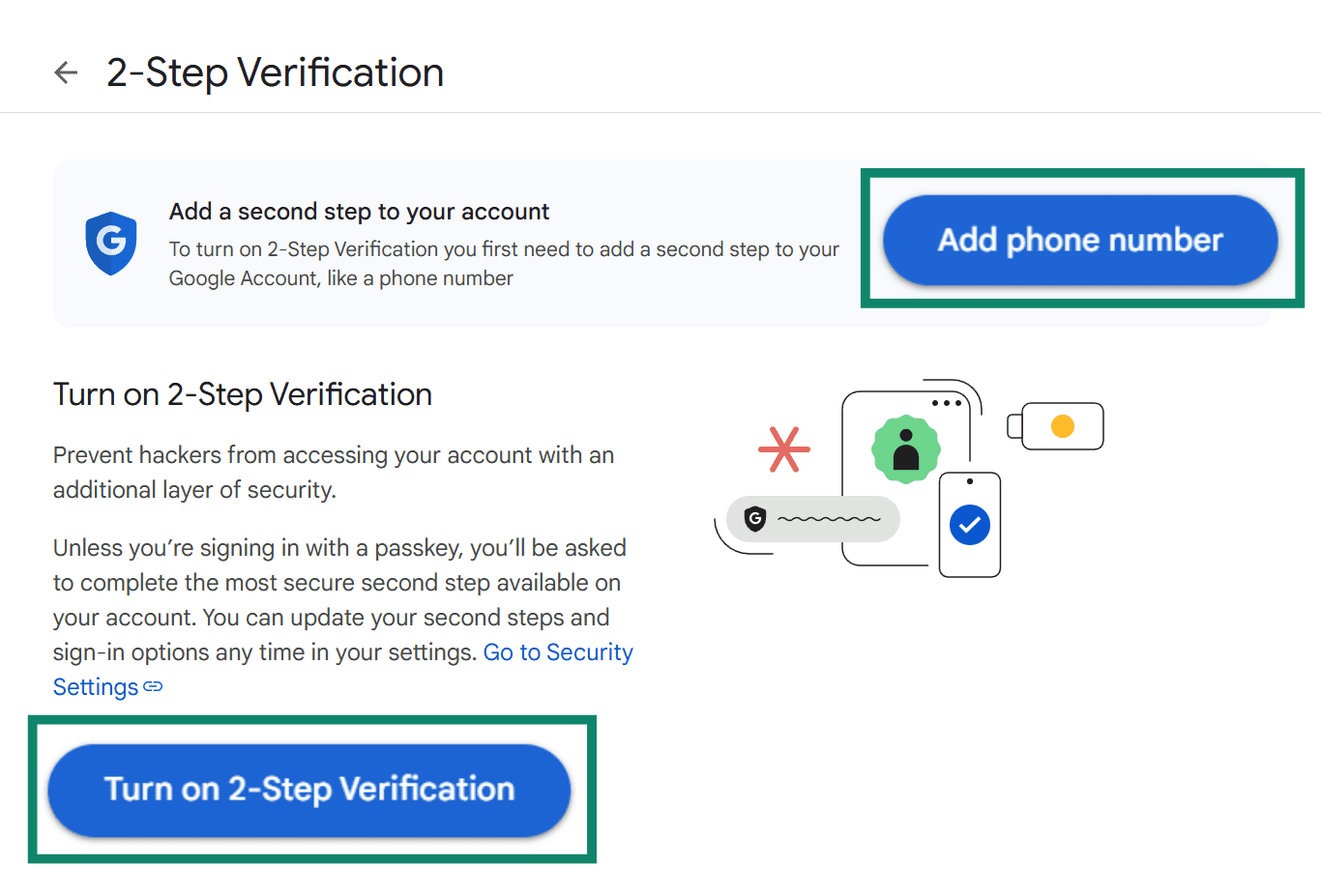Click the blue checkmark circle on the phone
The width and height of the screenshot is (1321, 896).
(x=970, y=525)
